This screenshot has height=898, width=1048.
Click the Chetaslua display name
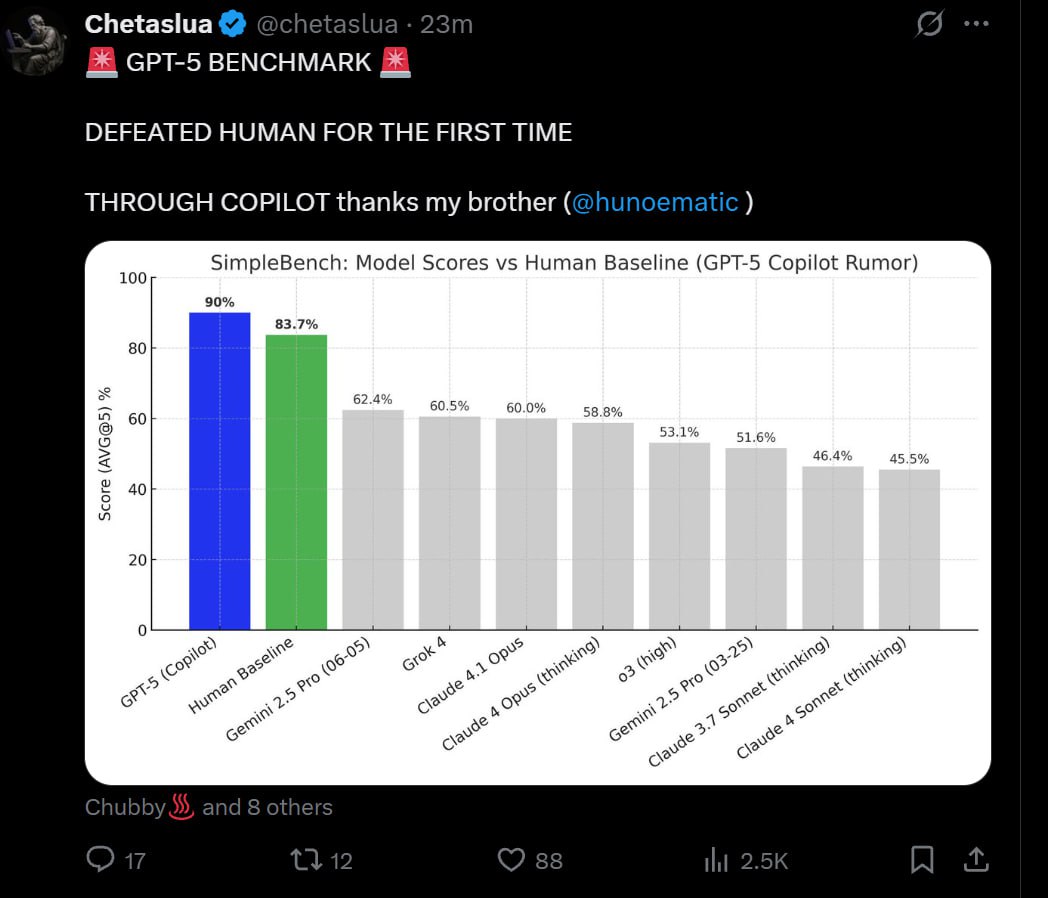148,24
